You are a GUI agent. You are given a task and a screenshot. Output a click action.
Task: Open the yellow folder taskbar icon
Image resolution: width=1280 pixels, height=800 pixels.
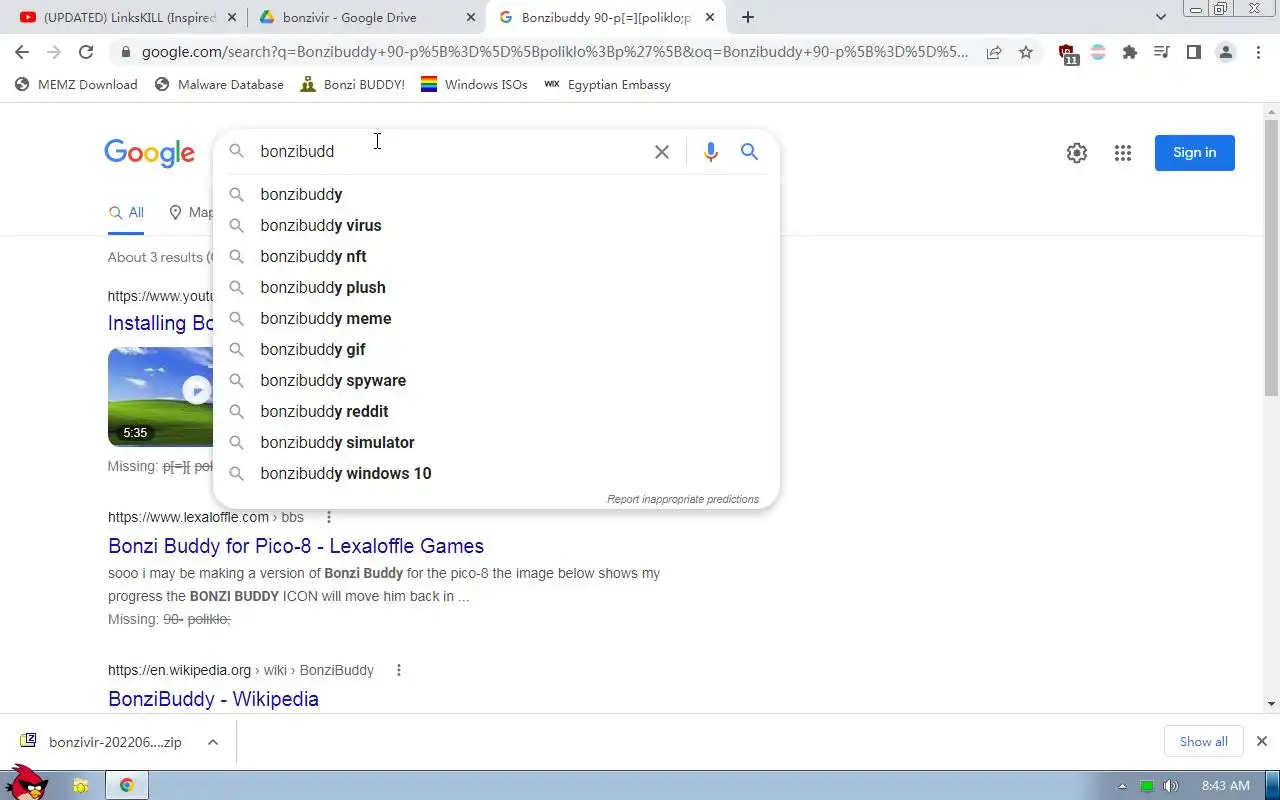(81, 786)
